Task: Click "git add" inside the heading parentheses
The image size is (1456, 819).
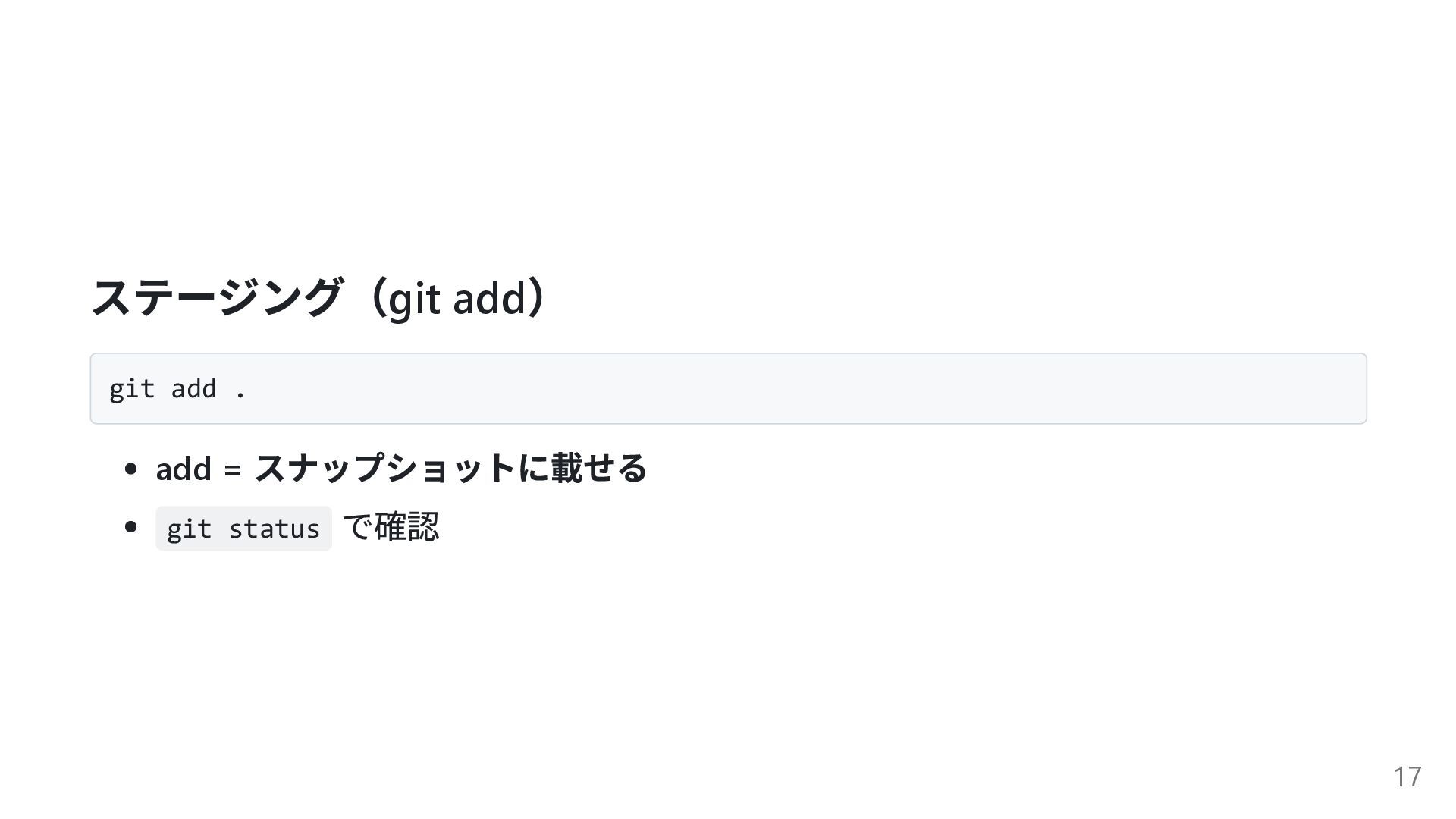Action: pyautogui.click(x=457, y=298)
